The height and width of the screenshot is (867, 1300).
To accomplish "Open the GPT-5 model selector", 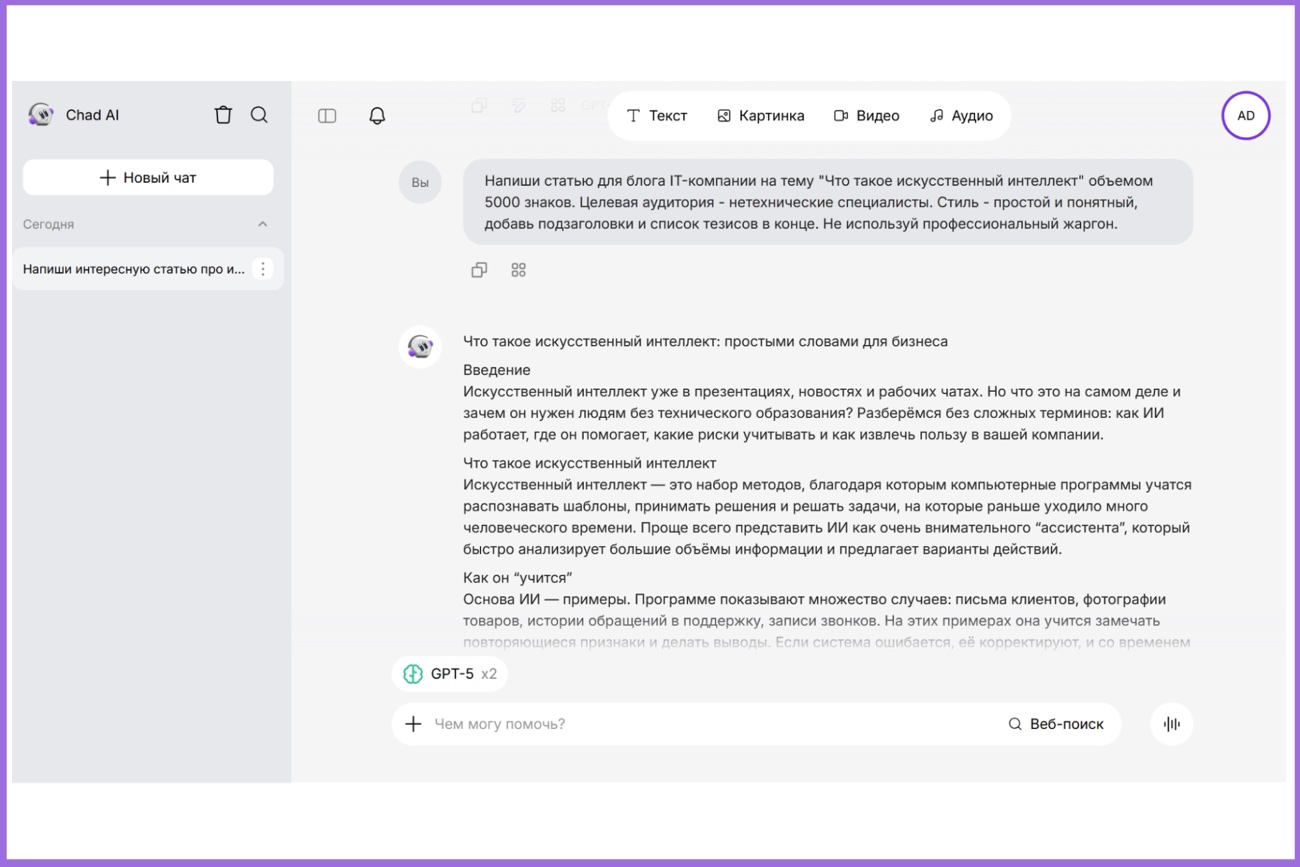I will 450,674.
